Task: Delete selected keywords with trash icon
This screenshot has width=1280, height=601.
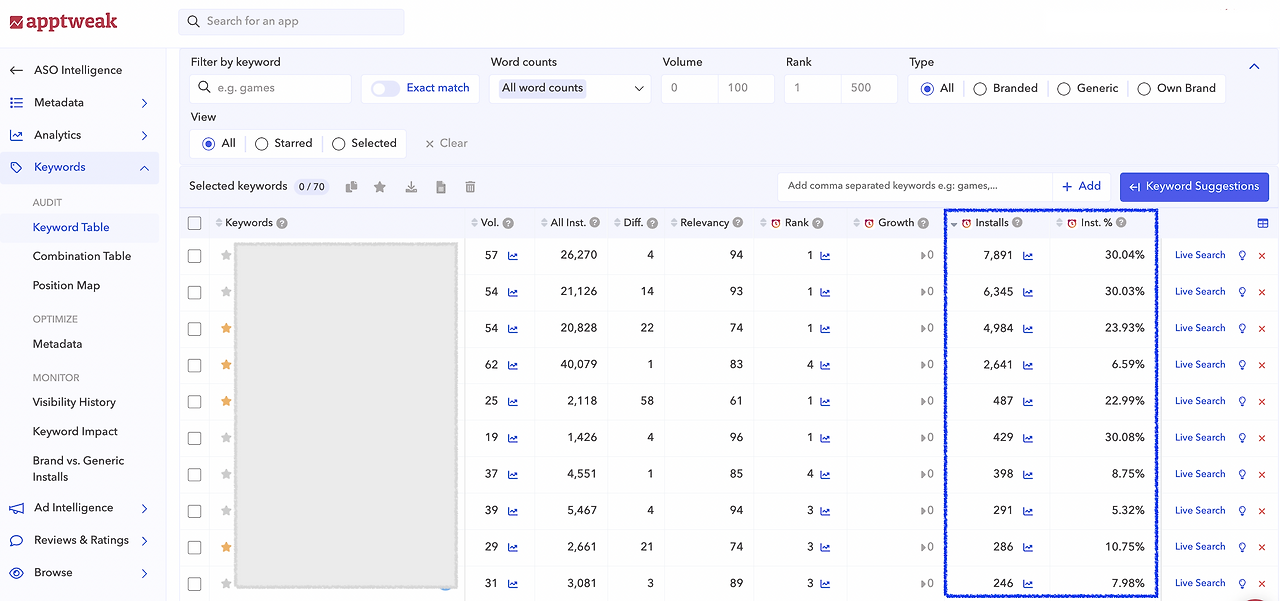Action: [x=470, y=187]
